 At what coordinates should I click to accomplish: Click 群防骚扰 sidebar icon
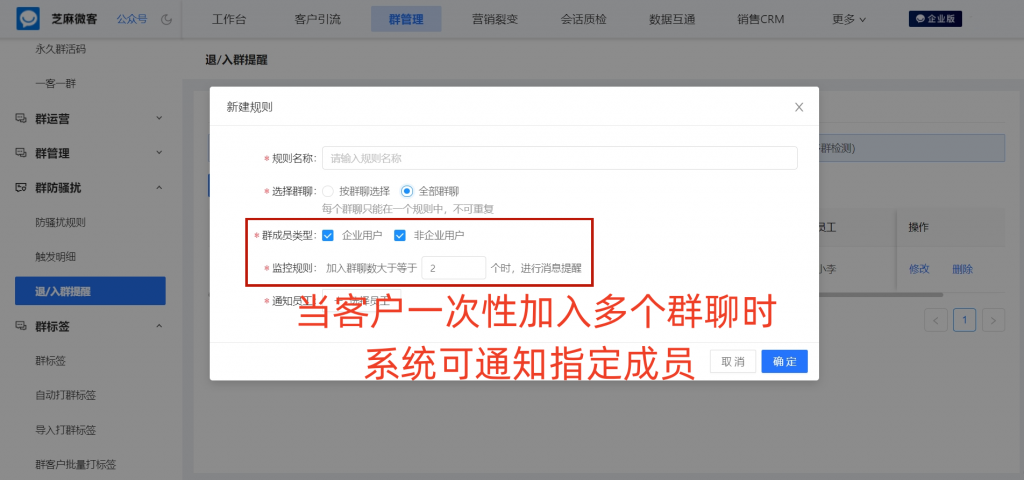click(22, 187)
